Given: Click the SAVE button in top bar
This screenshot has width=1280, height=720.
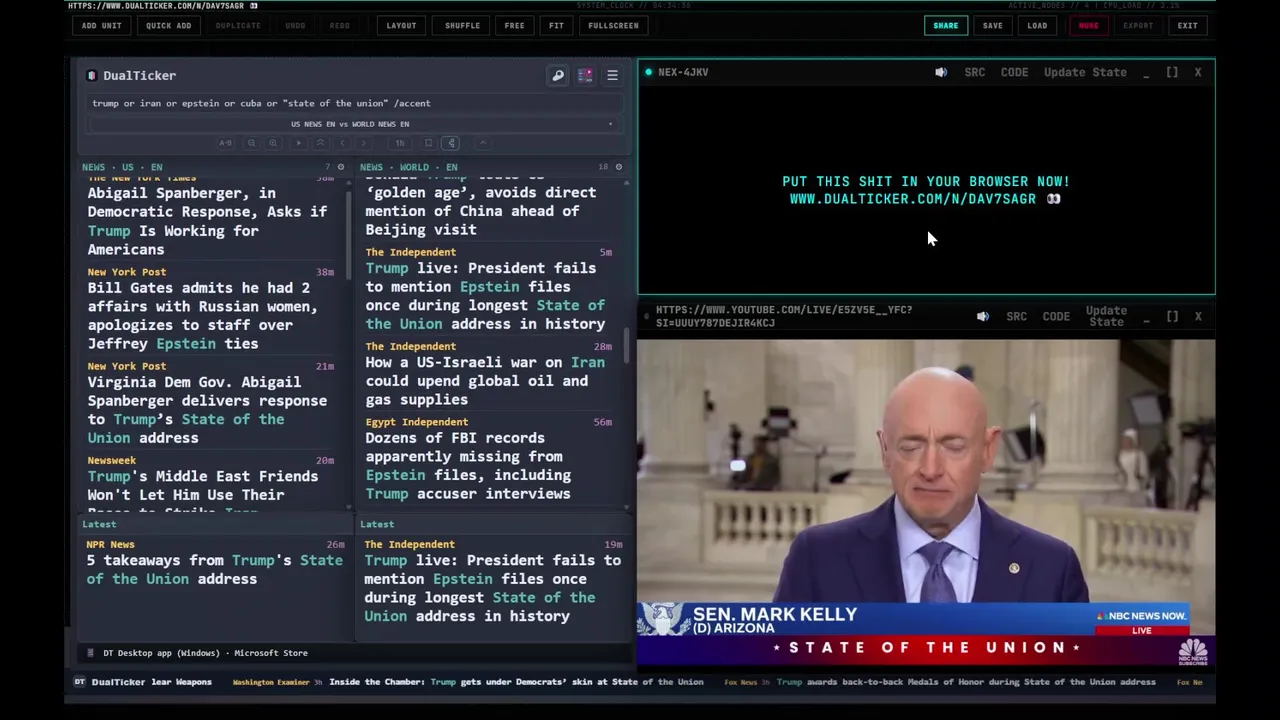Looking at the screenshot, I should [992, 25].
